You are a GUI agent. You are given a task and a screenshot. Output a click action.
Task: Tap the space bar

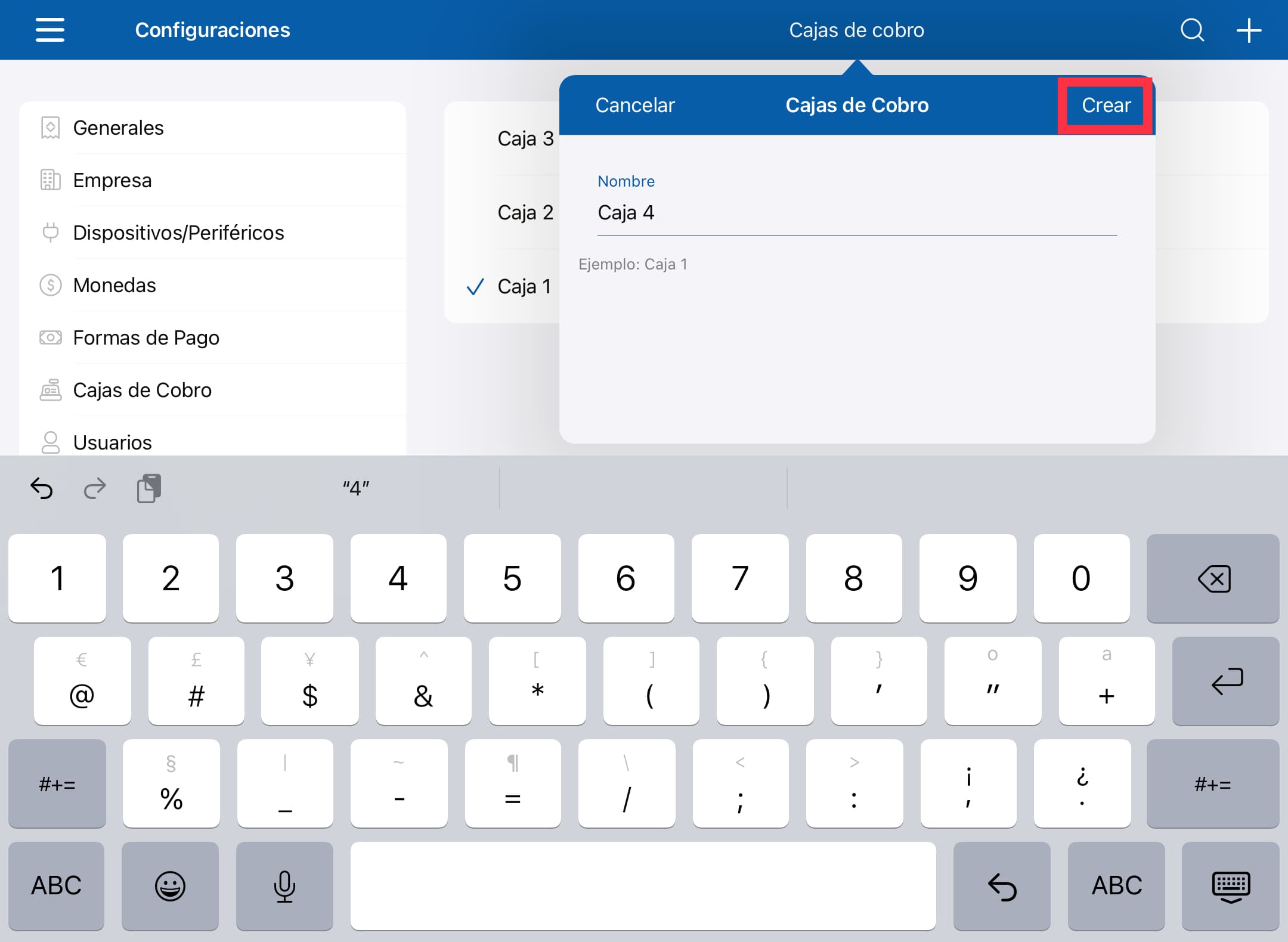click(x=643, y=886)
